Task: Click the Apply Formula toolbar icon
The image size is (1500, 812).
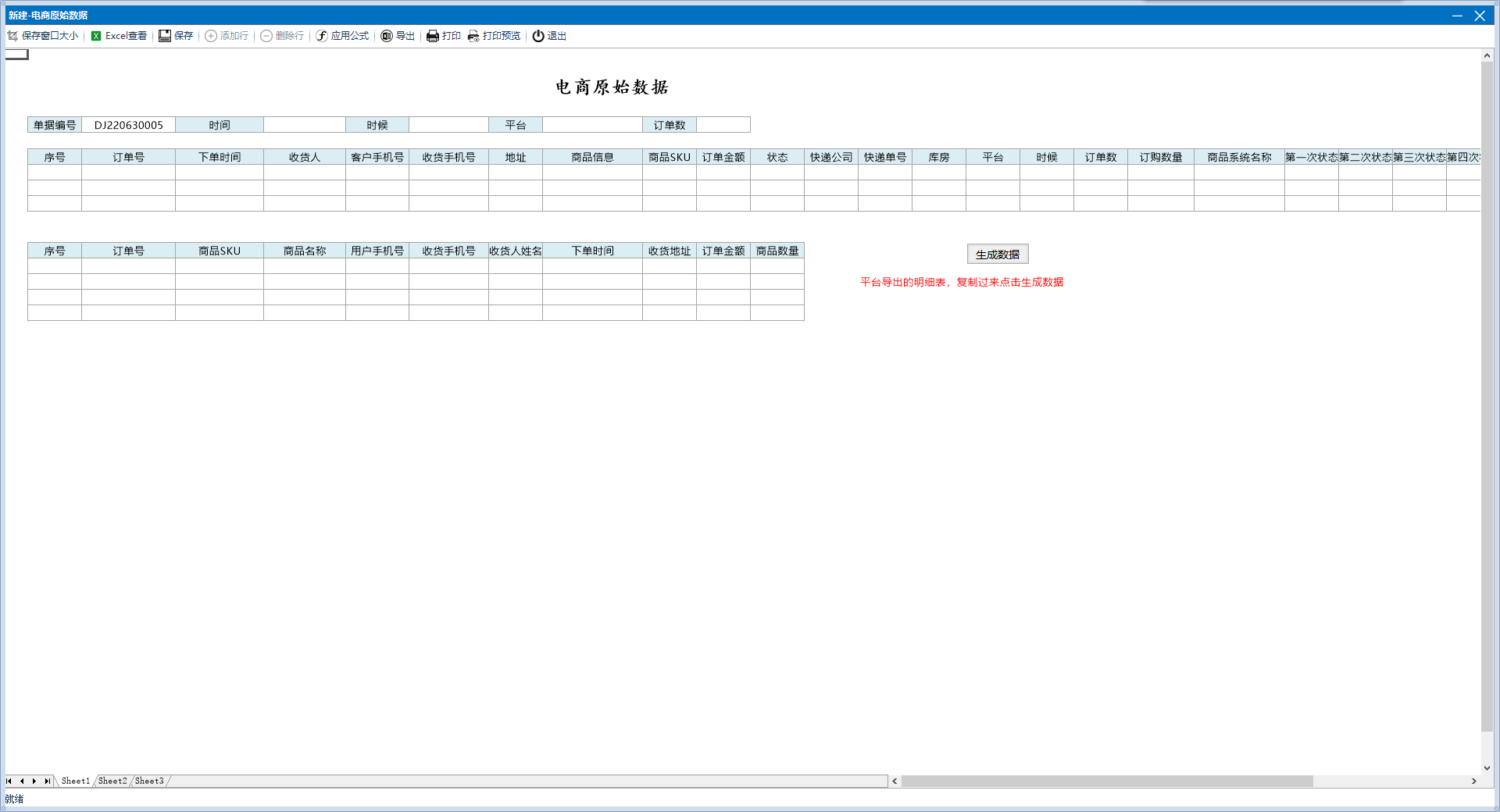Action: tap(322, 36)
